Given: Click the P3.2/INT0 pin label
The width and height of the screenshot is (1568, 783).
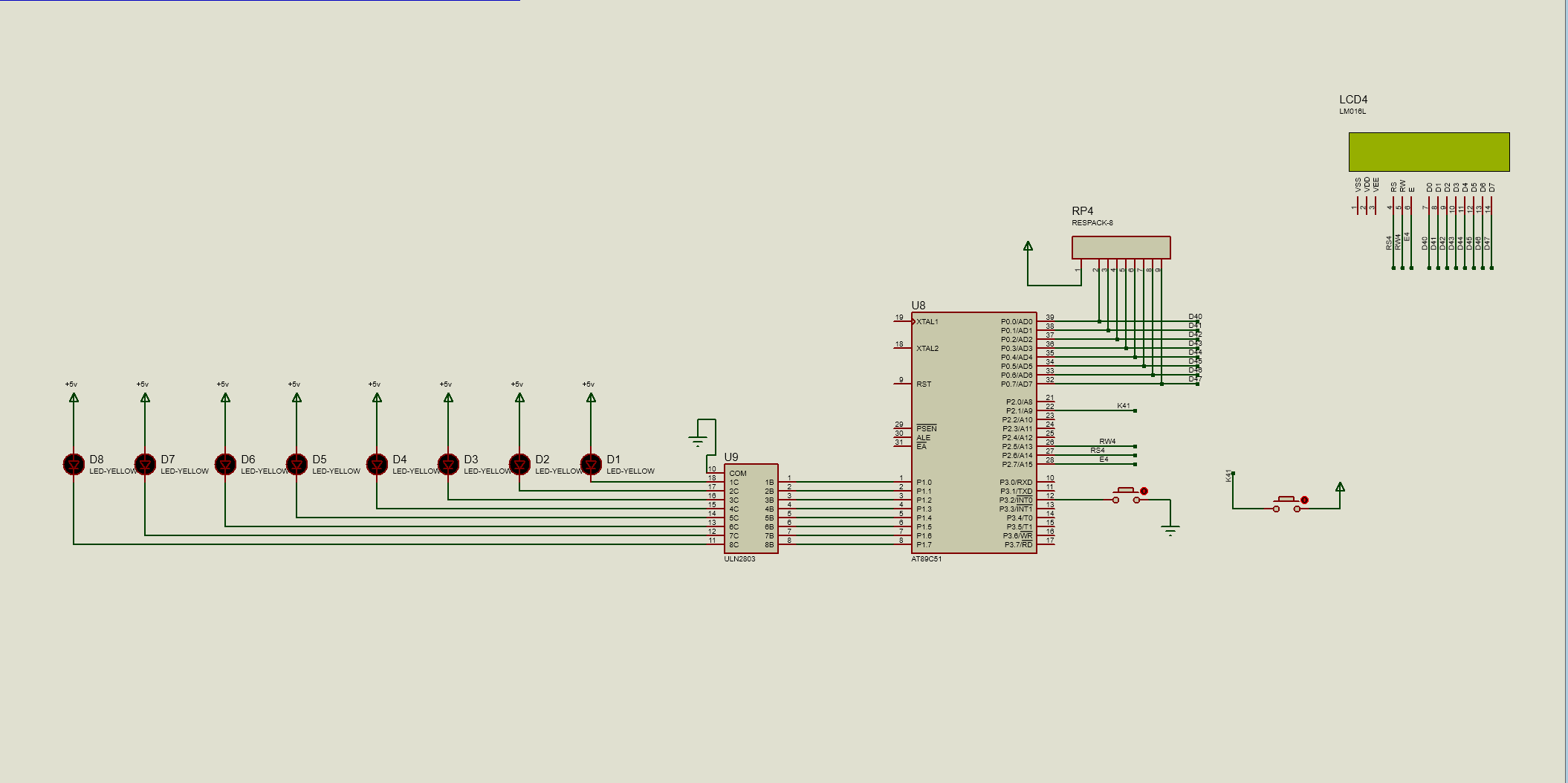Looking at the screenshot, I should 1016,500.
